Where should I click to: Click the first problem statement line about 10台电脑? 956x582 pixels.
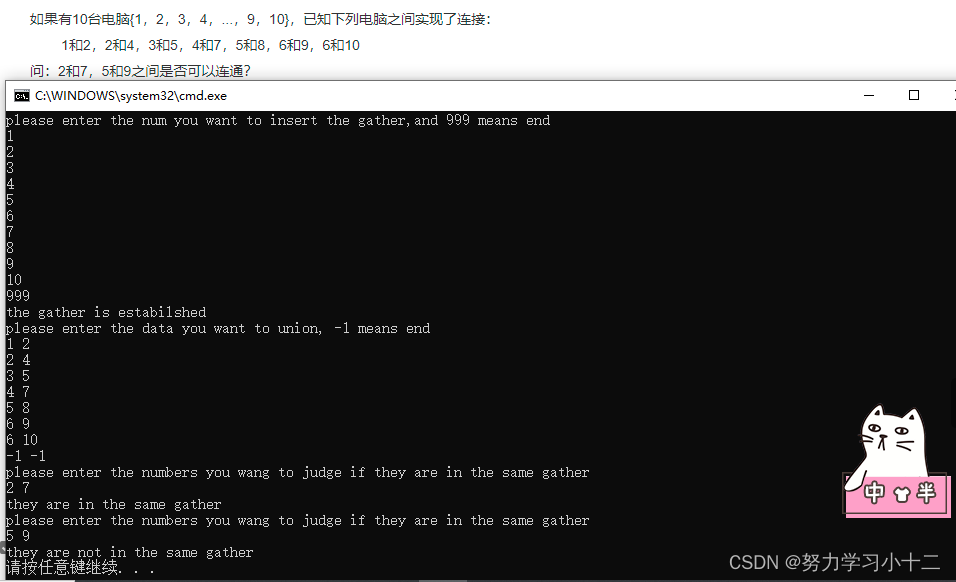[x=260, y=20]
